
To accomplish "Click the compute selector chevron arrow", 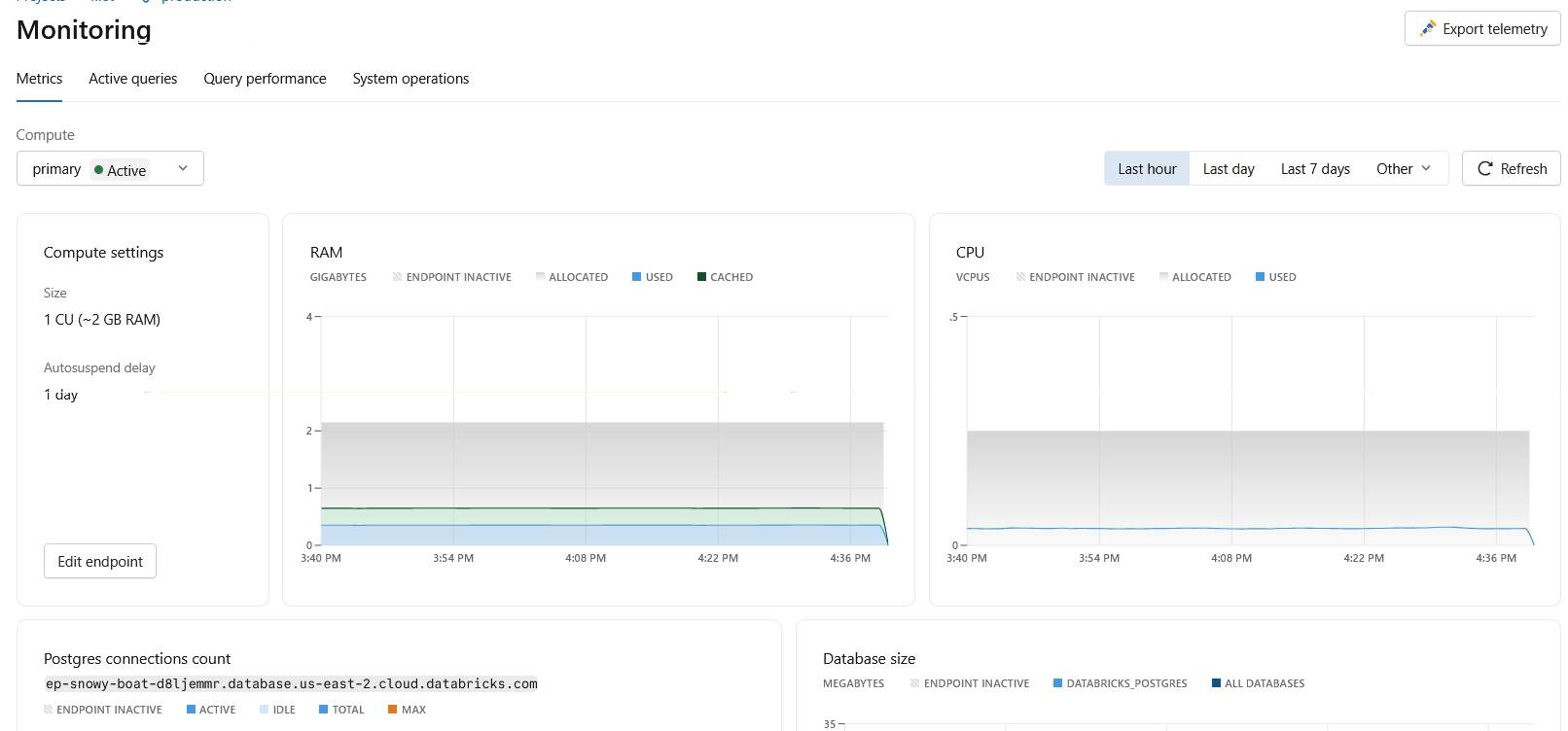I will coord(183,168).
